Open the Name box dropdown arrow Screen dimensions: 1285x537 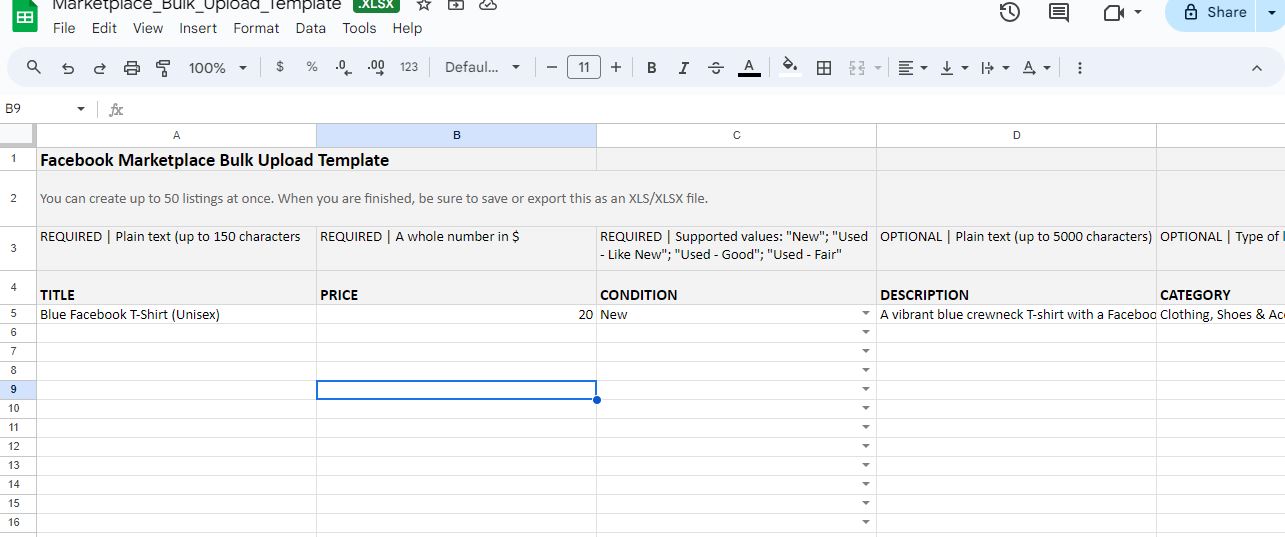pos(81,109)
